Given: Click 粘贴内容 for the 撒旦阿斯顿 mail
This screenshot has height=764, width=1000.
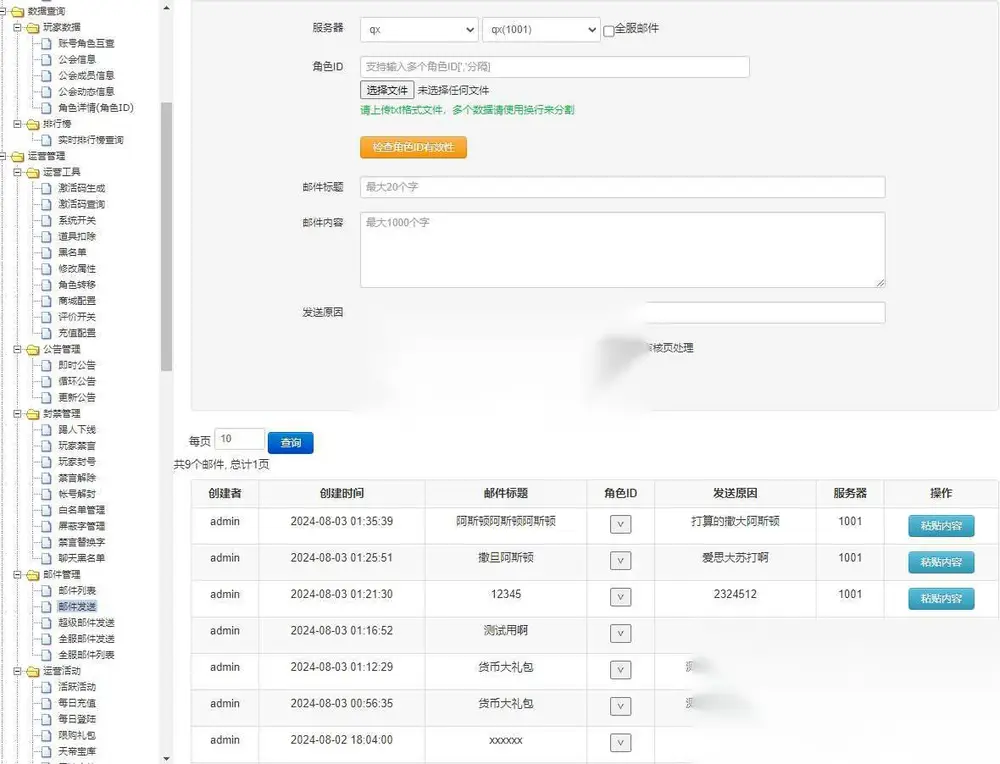Looking at the screenshot, I should (x=941, y=562).
